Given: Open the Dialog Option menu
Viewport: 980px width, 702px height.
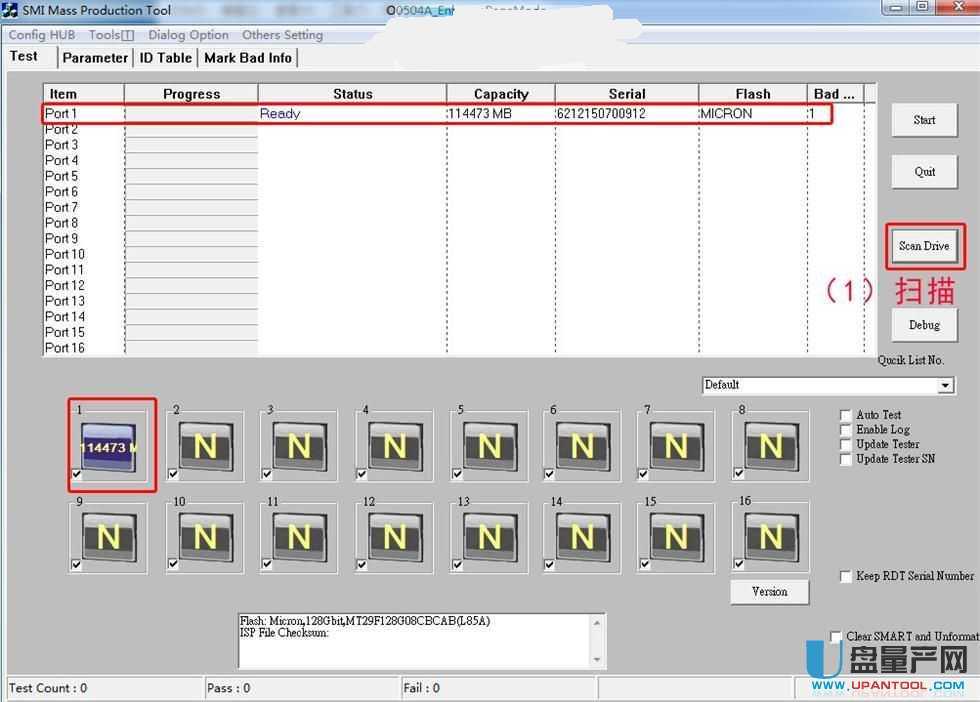Looking at the screenshot, I should point(188,35).
